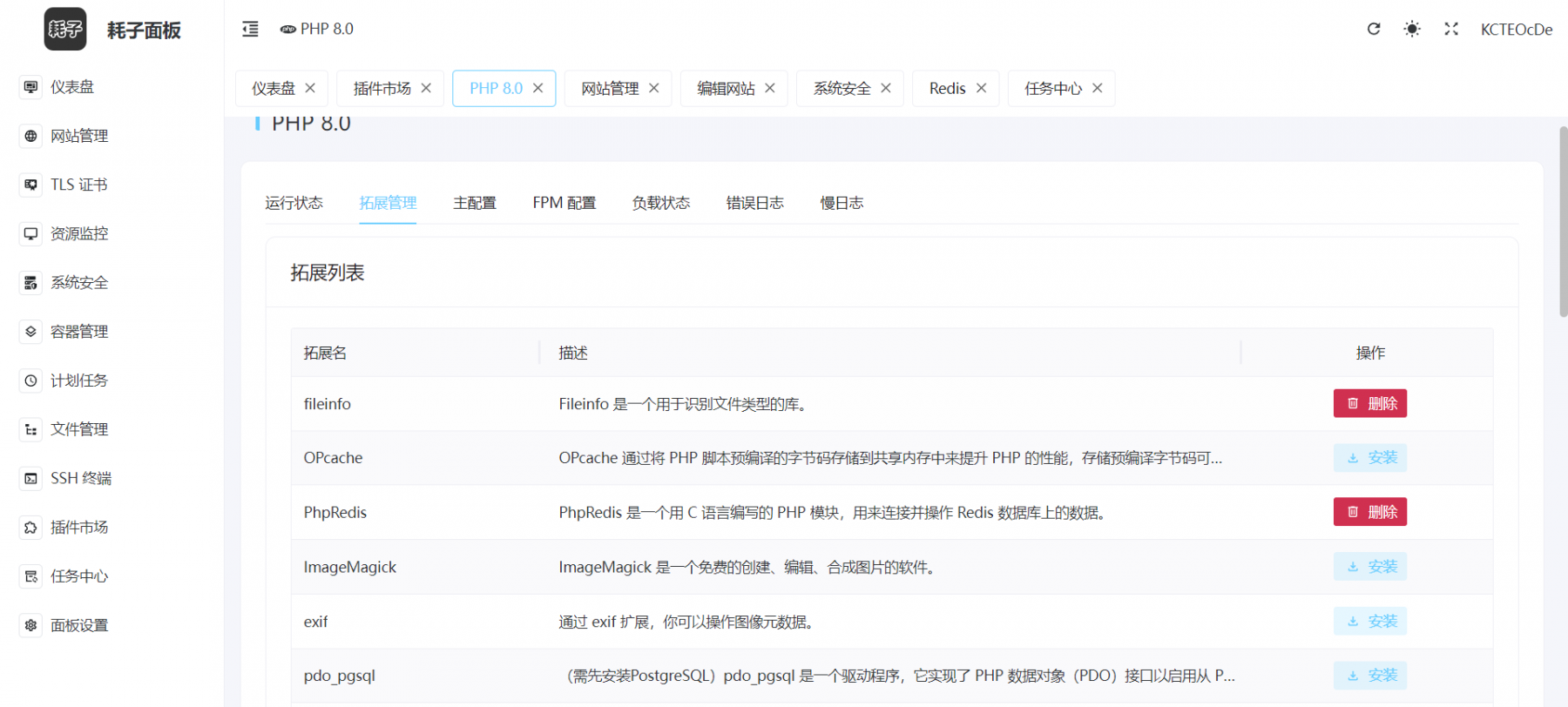Click the refresh icon in top bar
This screenshot has height=707, width=1568.
click(x=1374, y=29)
